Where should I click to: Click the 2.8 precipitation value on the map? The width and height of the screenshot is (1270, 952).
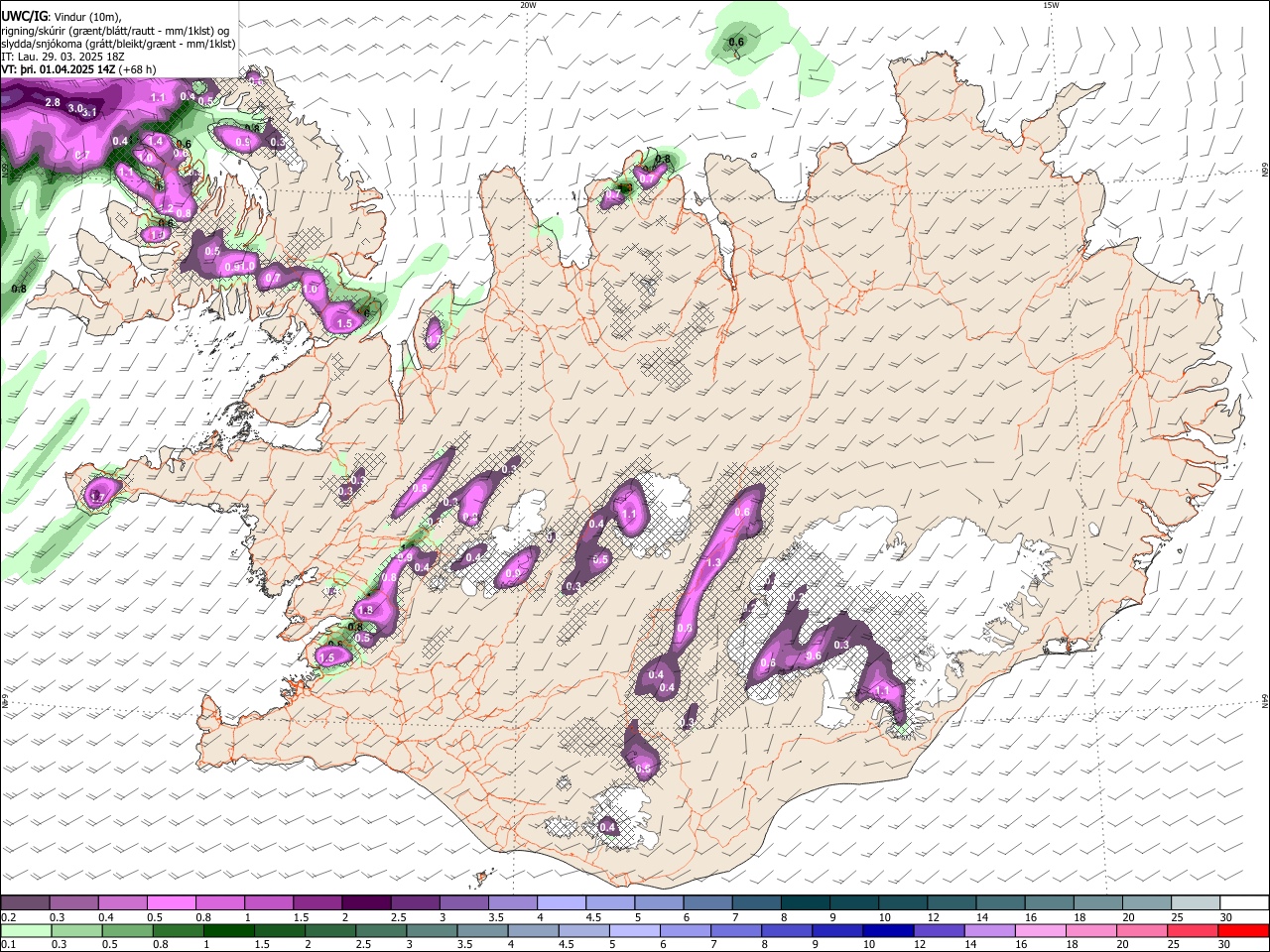[53, 102]
